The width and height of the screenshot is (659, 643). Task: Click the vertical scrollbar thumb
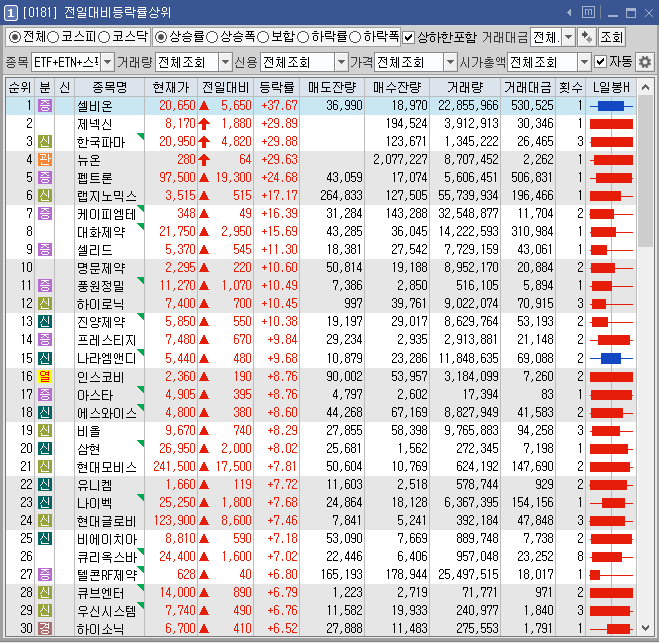pyautogui.click(x=645, y=172)
